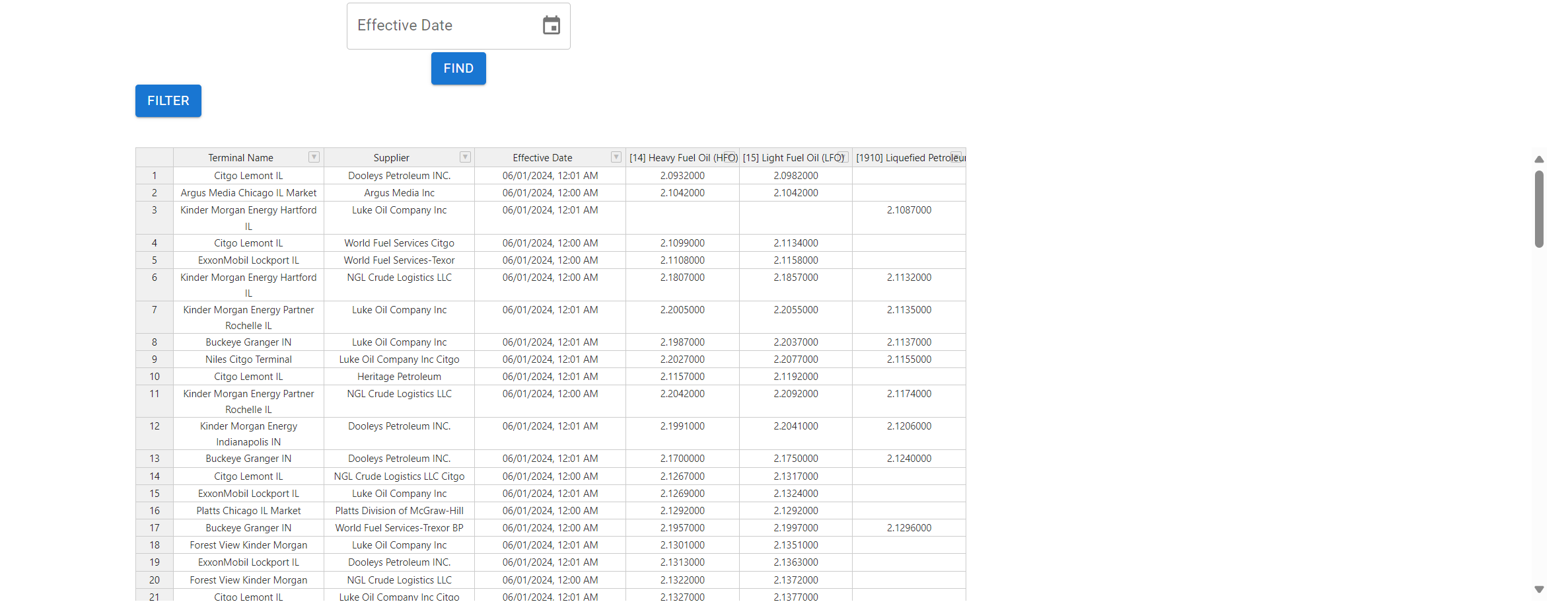
Task: Select row number 12 header
Action: [x=155, y=434]
